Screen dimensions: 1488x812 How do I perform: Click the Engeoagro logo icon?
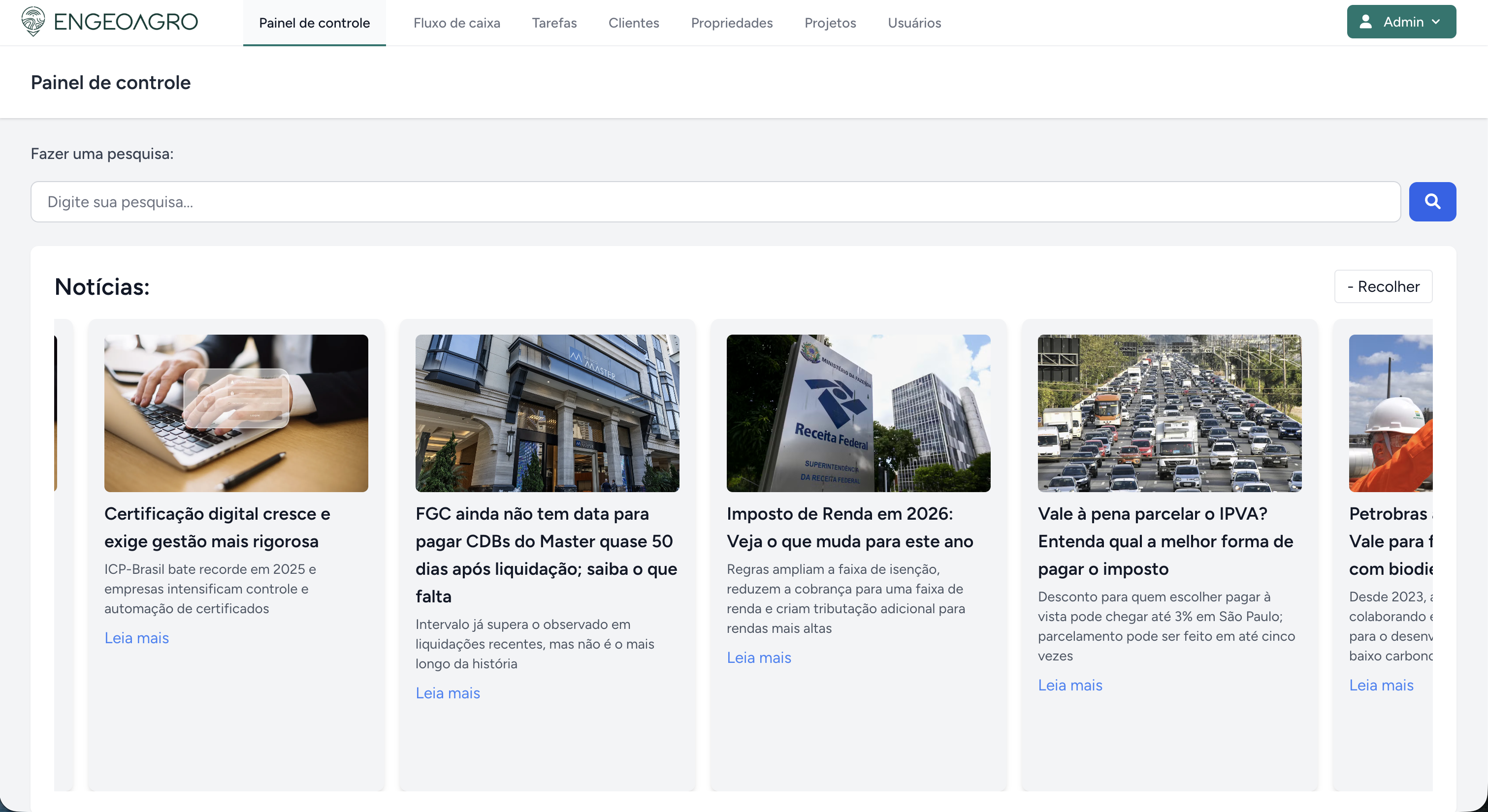[33, 21]
